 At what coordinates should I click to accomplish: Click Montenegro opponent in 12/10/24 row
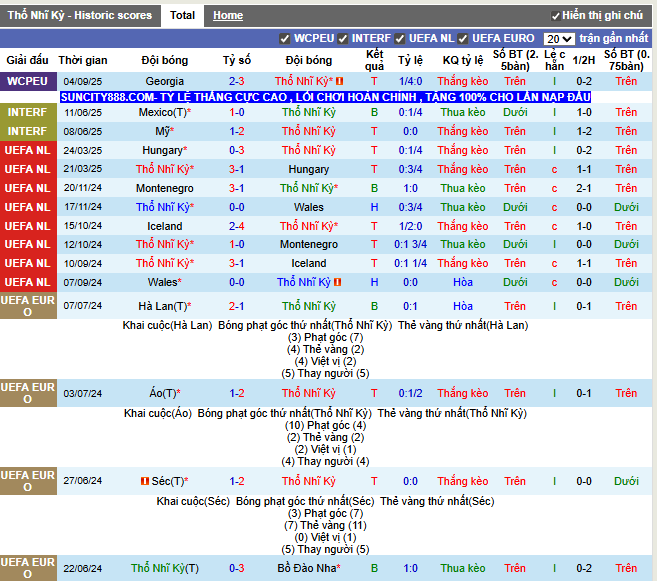309,244
